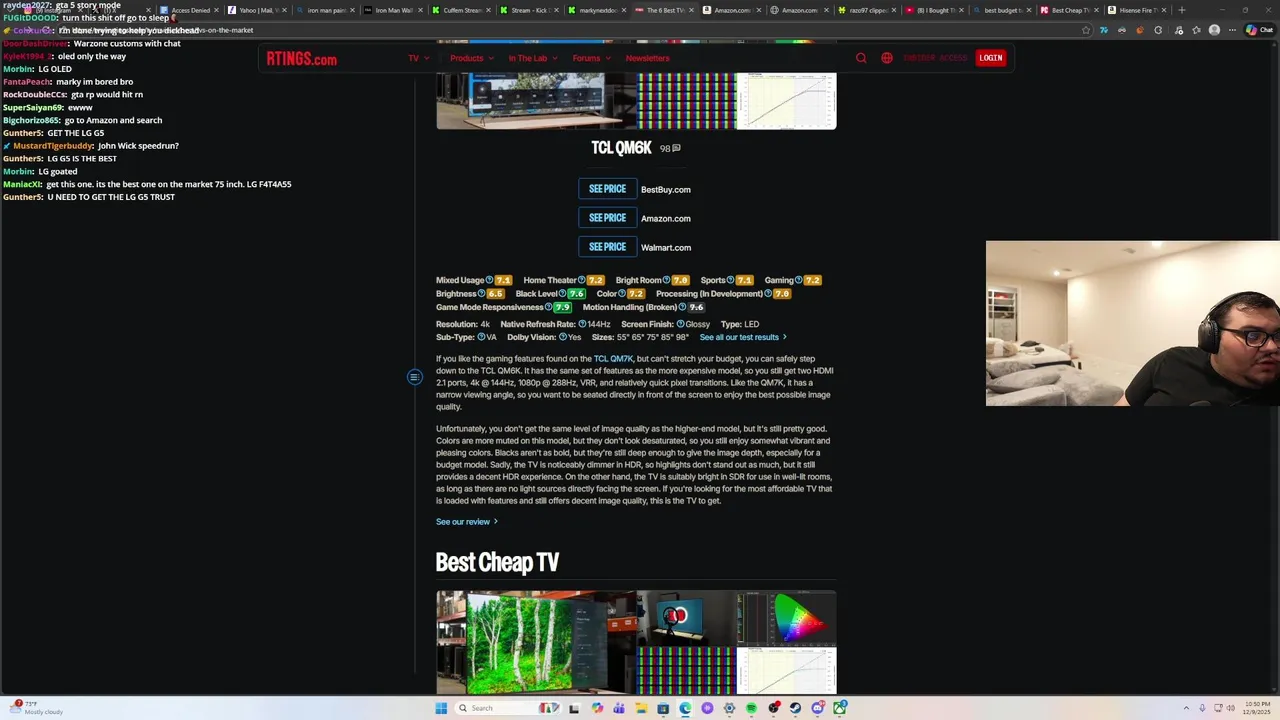Screen dimensions: 1280x720
Task: Show Color score help icon
Action: pyautogui.click(x=622, y=294)
